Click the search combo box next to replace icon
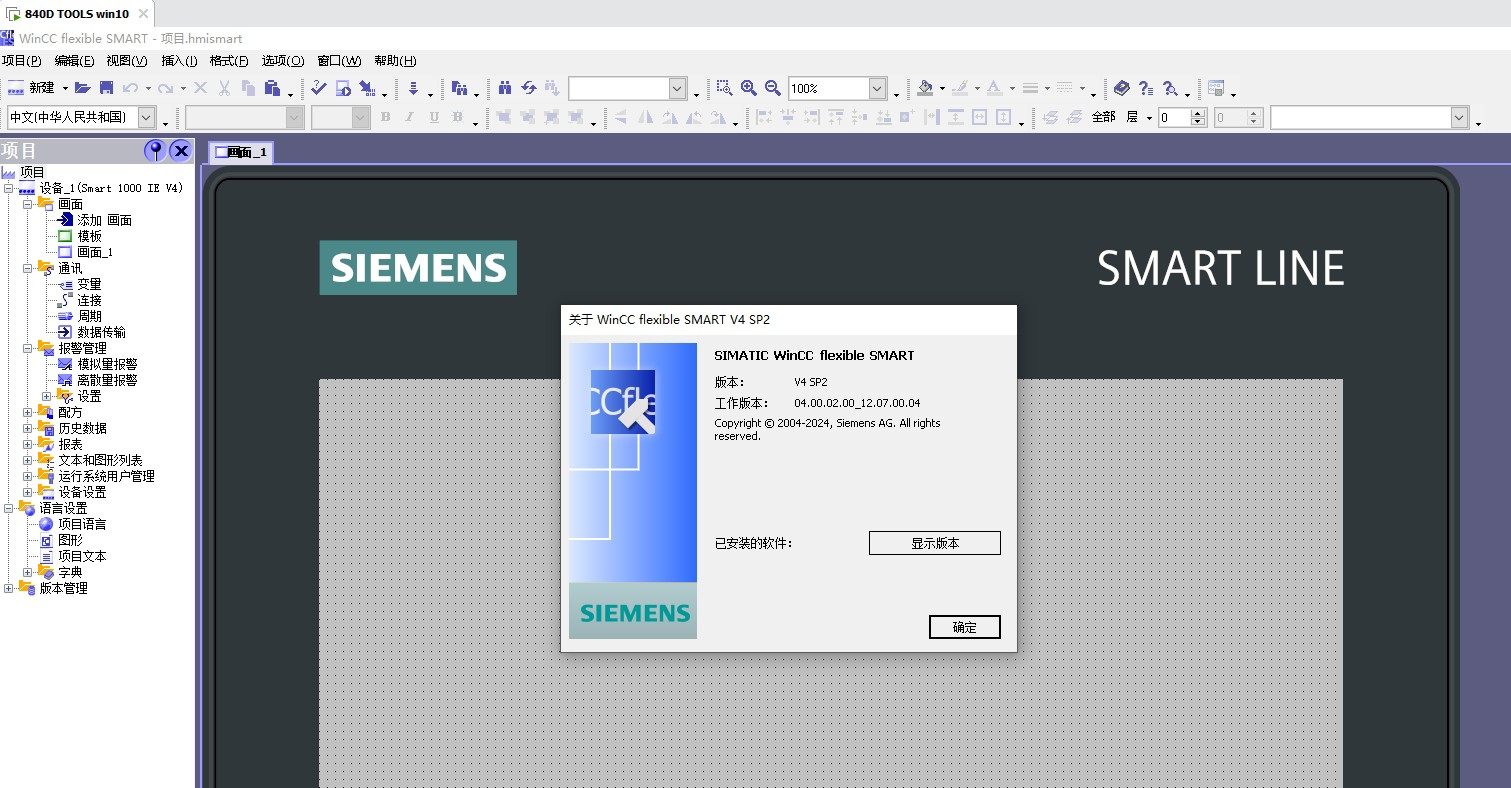Screen dimensions: 1511x788 (x=626, y=88)
